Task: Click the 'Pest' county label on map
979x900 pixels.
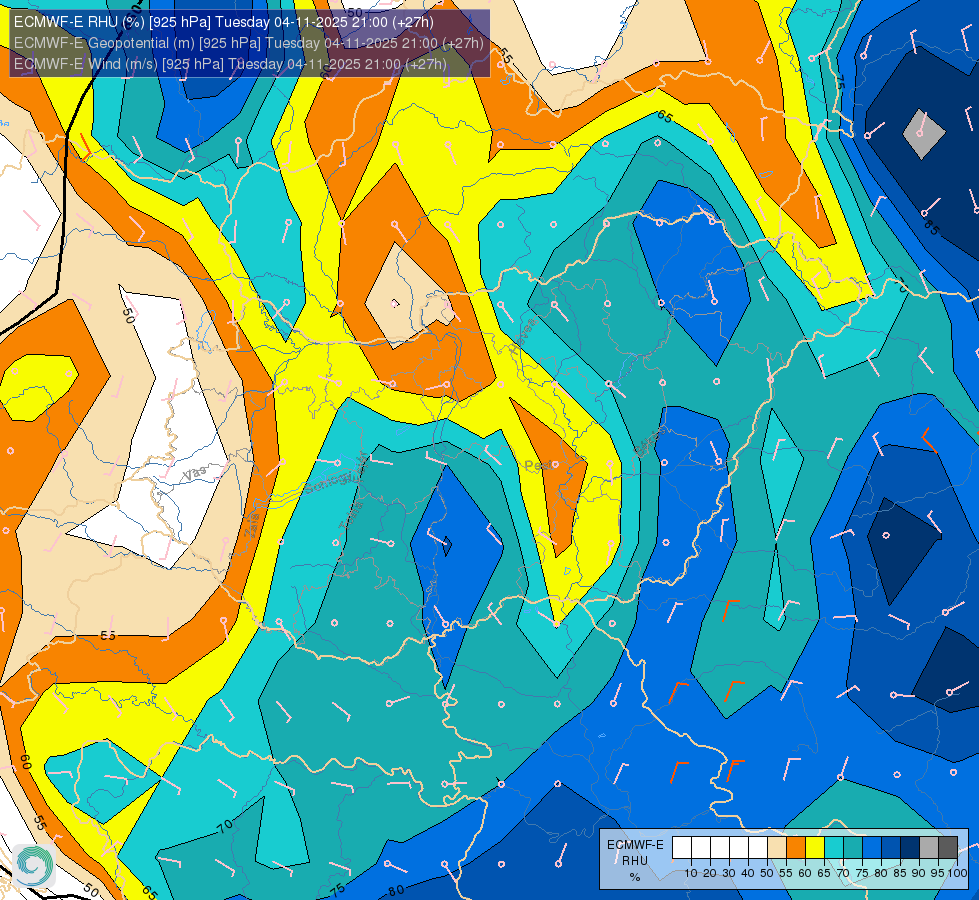Action: tap(538, 465)
